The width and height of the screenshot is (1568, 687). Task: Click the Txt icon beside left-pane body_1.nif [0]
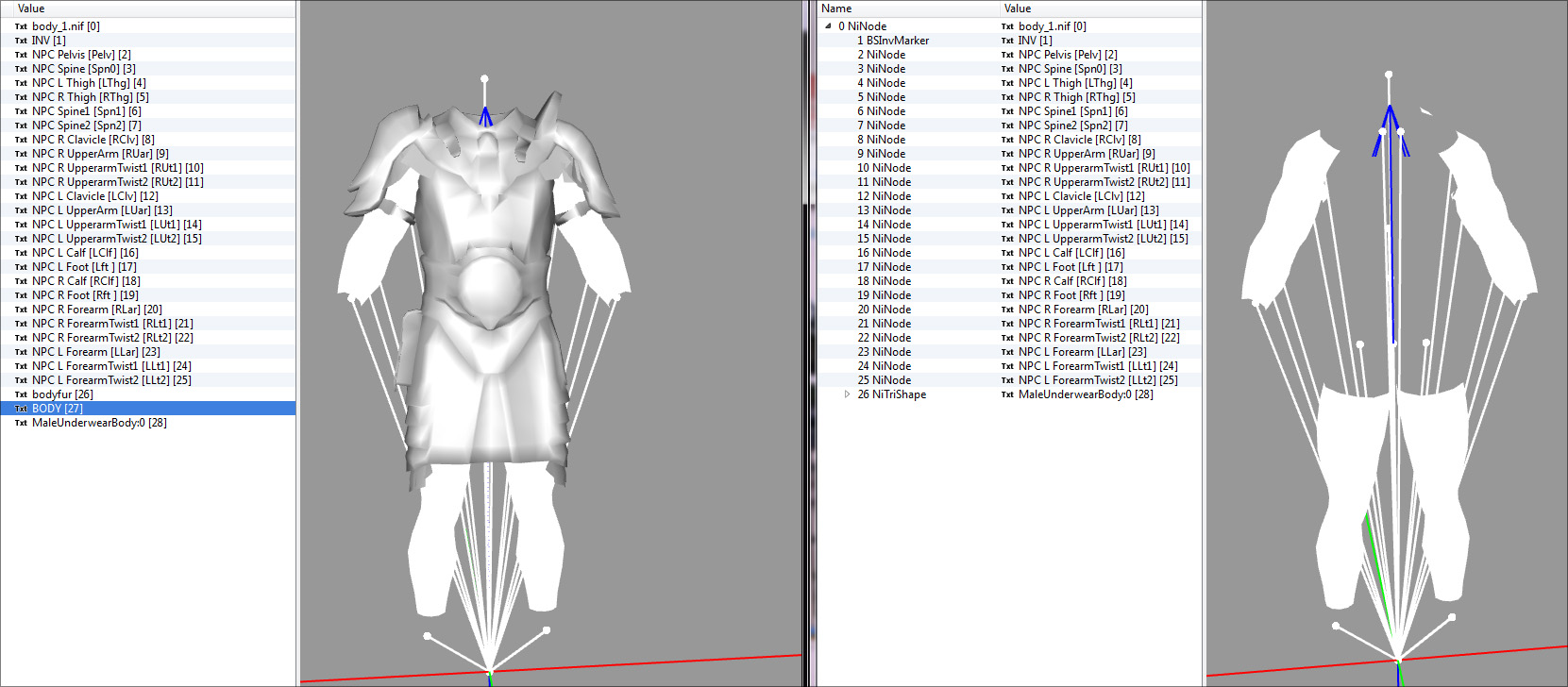(21, 26)
